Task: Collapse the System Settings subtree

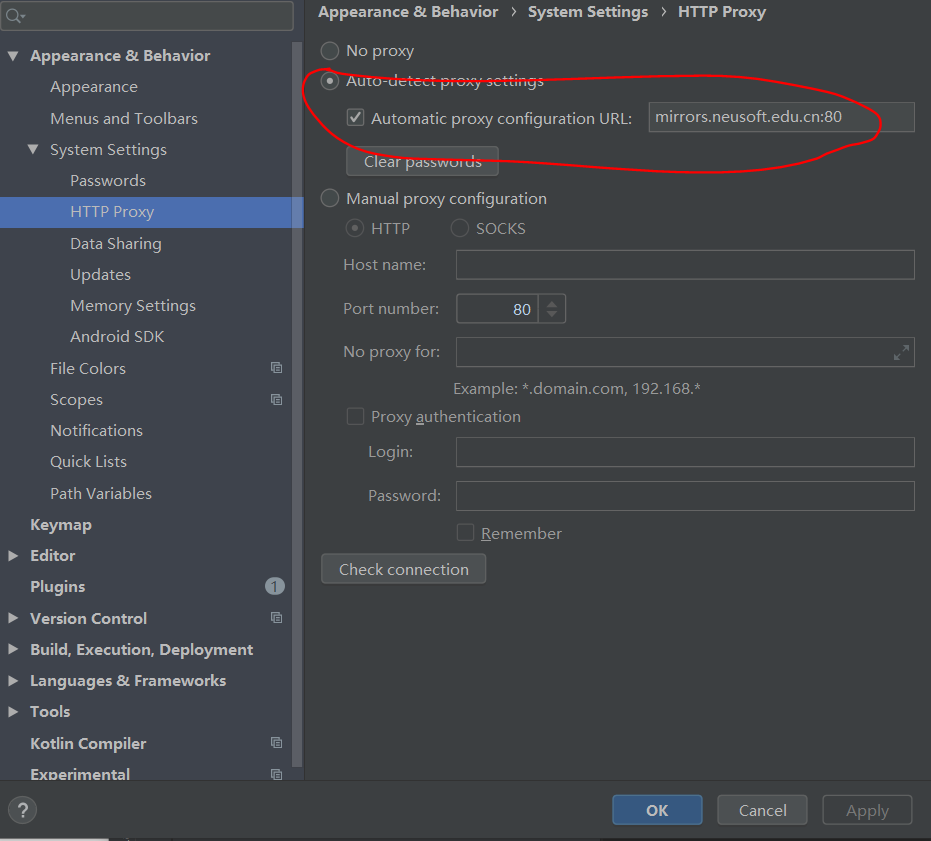Action: coord(33,149)
